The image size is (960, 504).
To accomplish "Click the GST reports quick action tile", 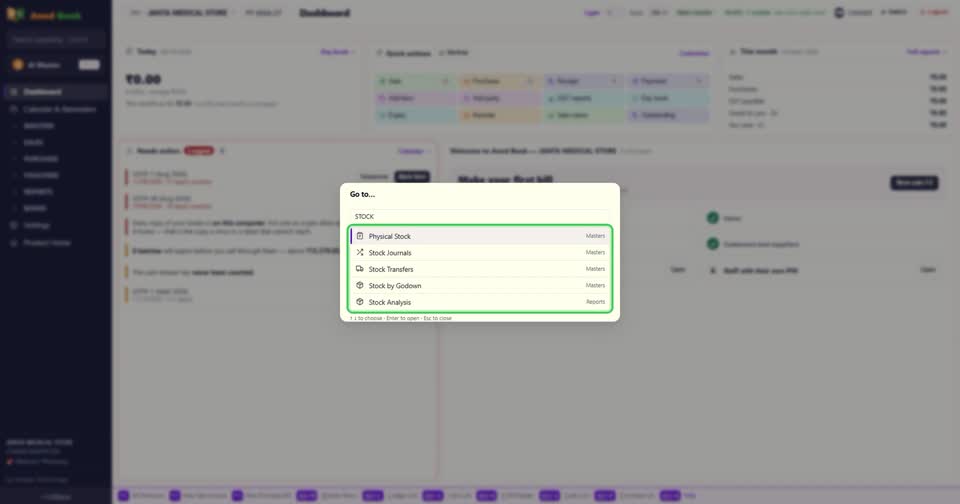I will click(x=583, y=98).
